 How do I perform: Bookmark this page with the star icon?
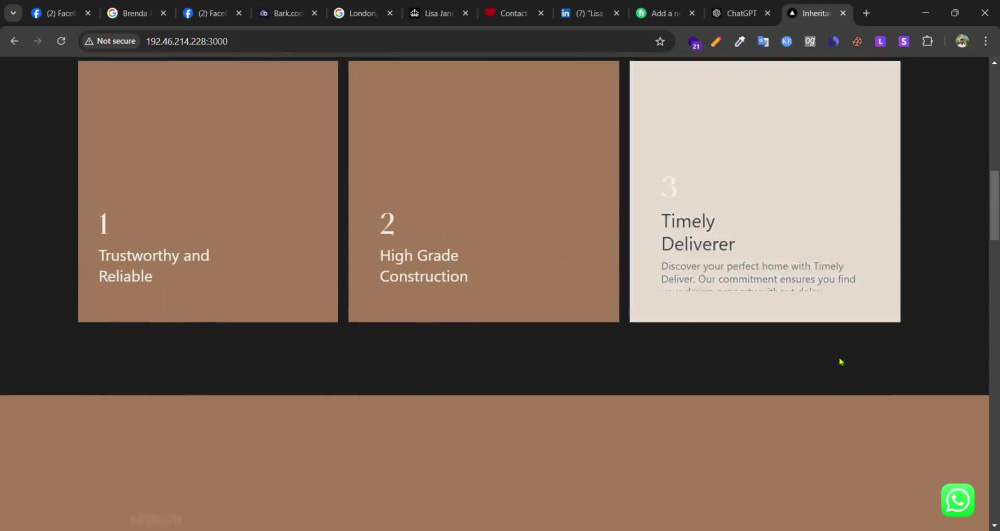click(x=660, y=41)
